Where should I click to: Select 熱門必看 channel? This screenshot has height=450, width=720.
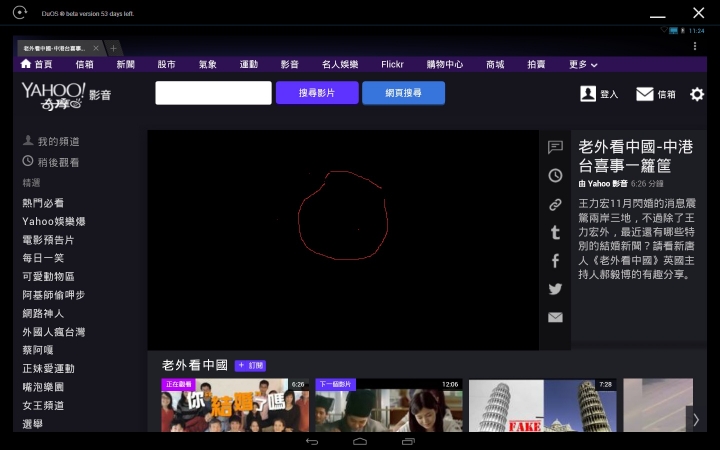[x=43, y=203]
